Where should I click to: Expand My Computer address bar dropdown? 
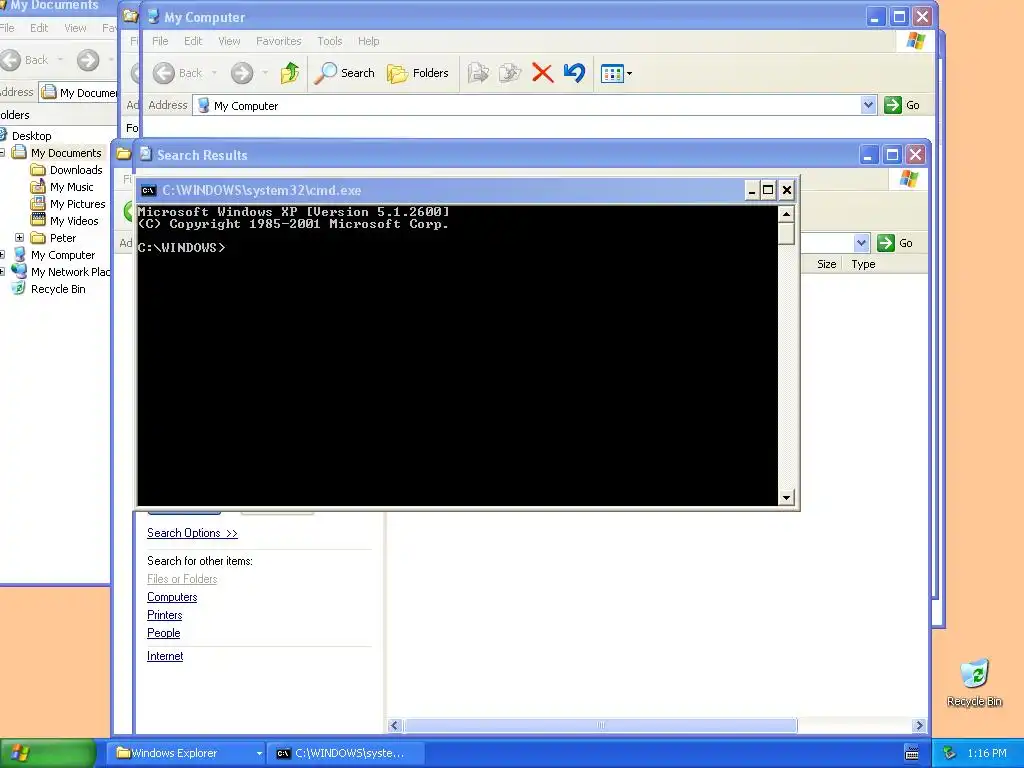pyautogui.click(x=868, y=105)
